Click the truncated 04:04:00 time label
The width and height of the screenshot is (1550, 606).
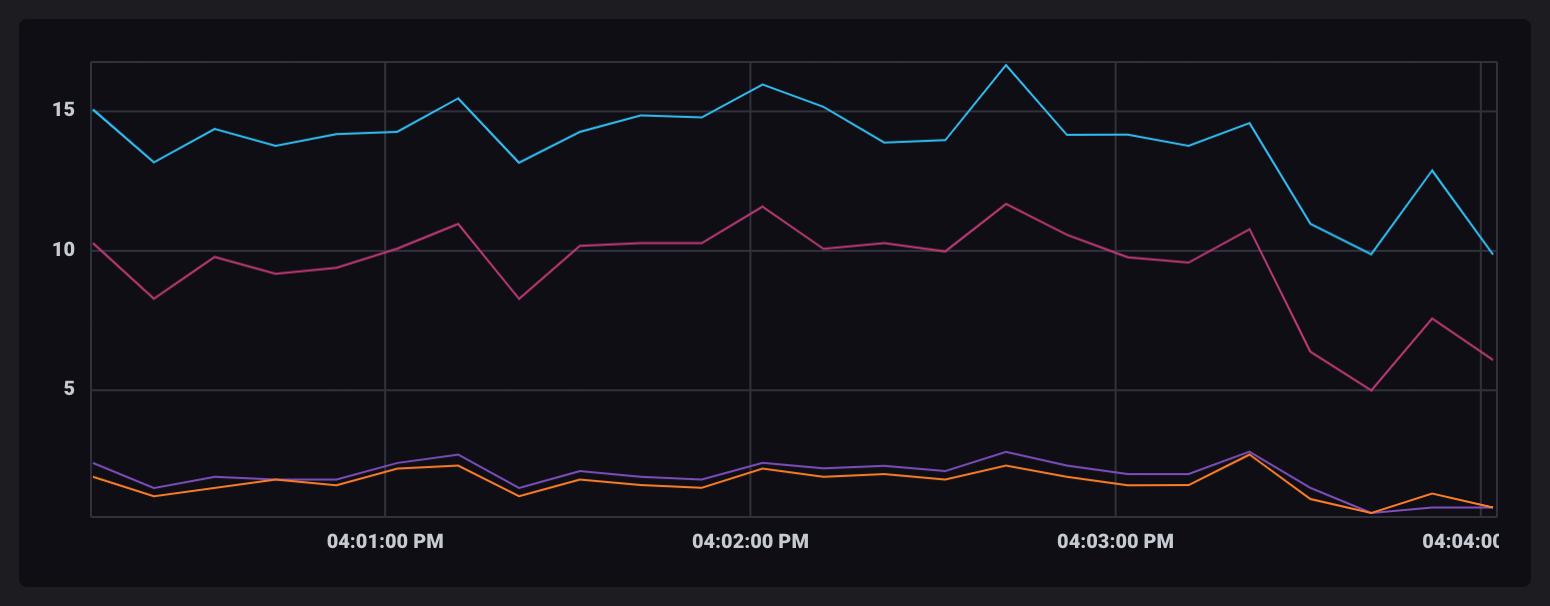coord(1460,542)
